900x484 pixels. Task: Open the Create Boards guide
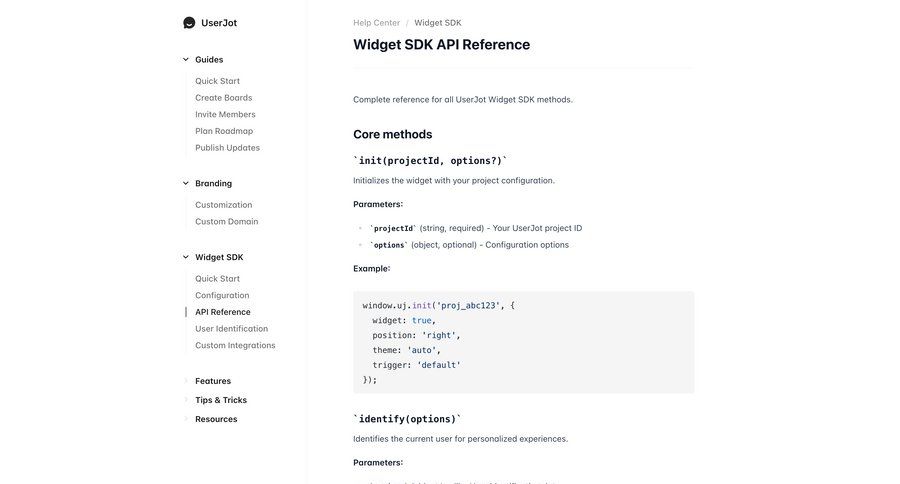click(223, 98)
